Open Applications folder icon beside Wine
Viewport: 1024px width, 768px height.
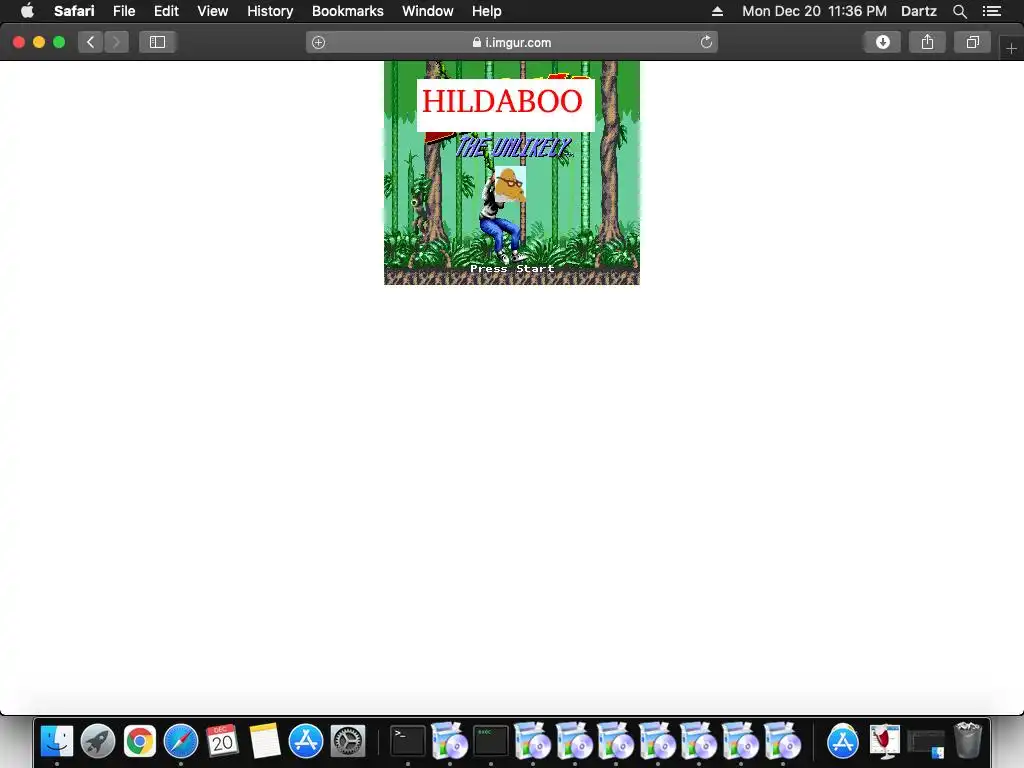[842, 741]
